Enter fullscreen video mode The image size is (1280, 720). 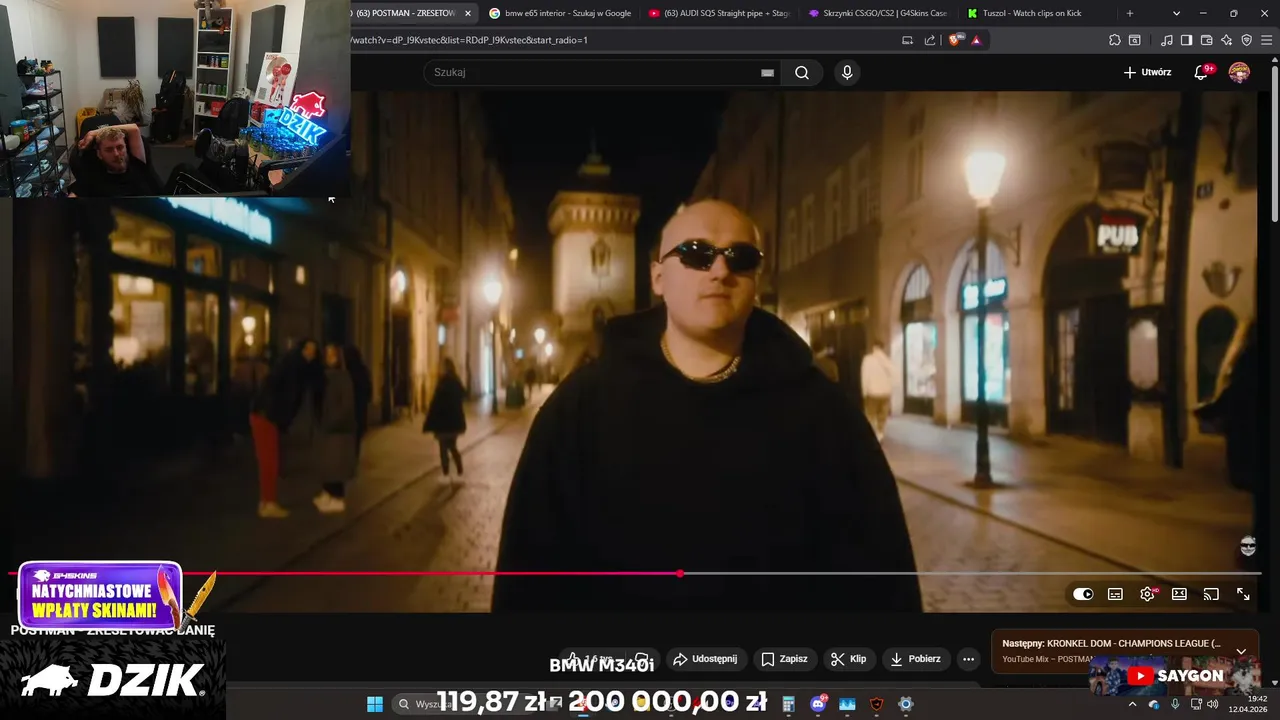coord(1243,594)
